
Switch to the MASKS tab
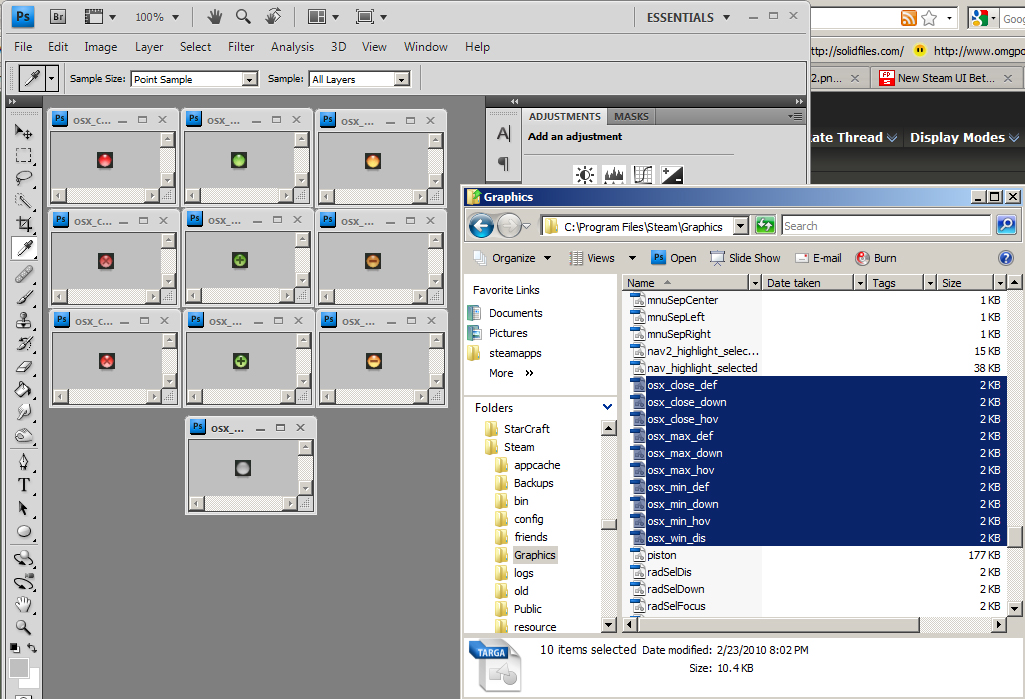(x=631, y=116)
